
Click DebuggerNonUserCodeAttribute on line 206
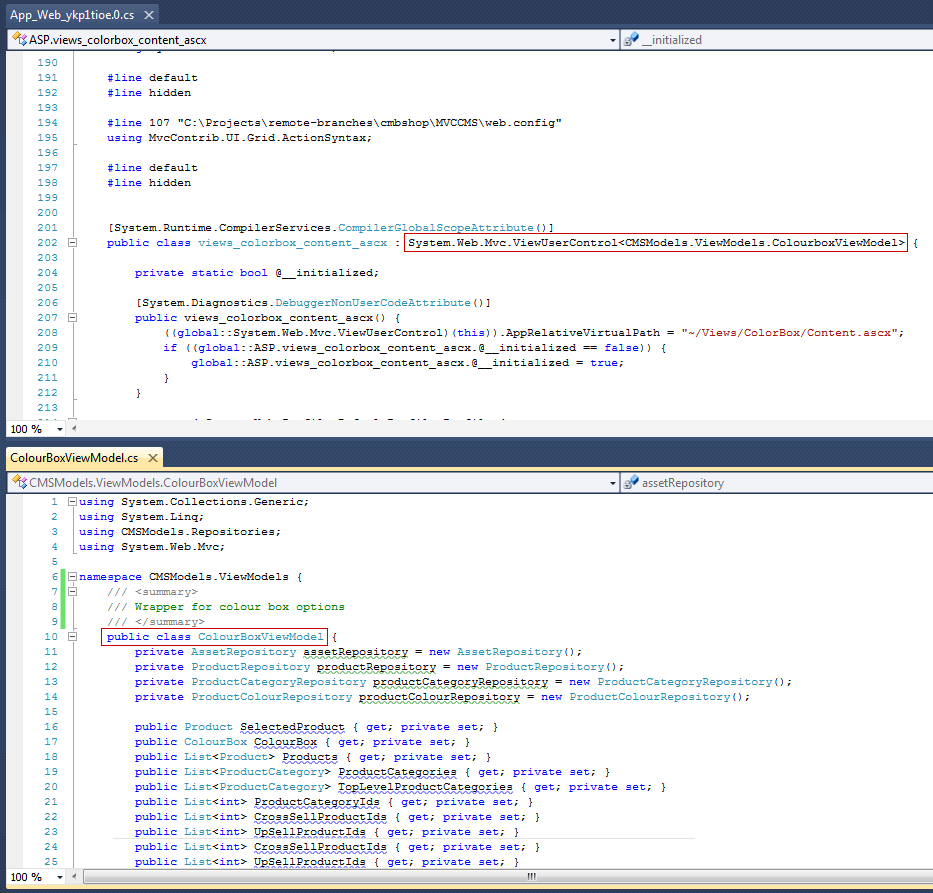click(x=372, y=302)
